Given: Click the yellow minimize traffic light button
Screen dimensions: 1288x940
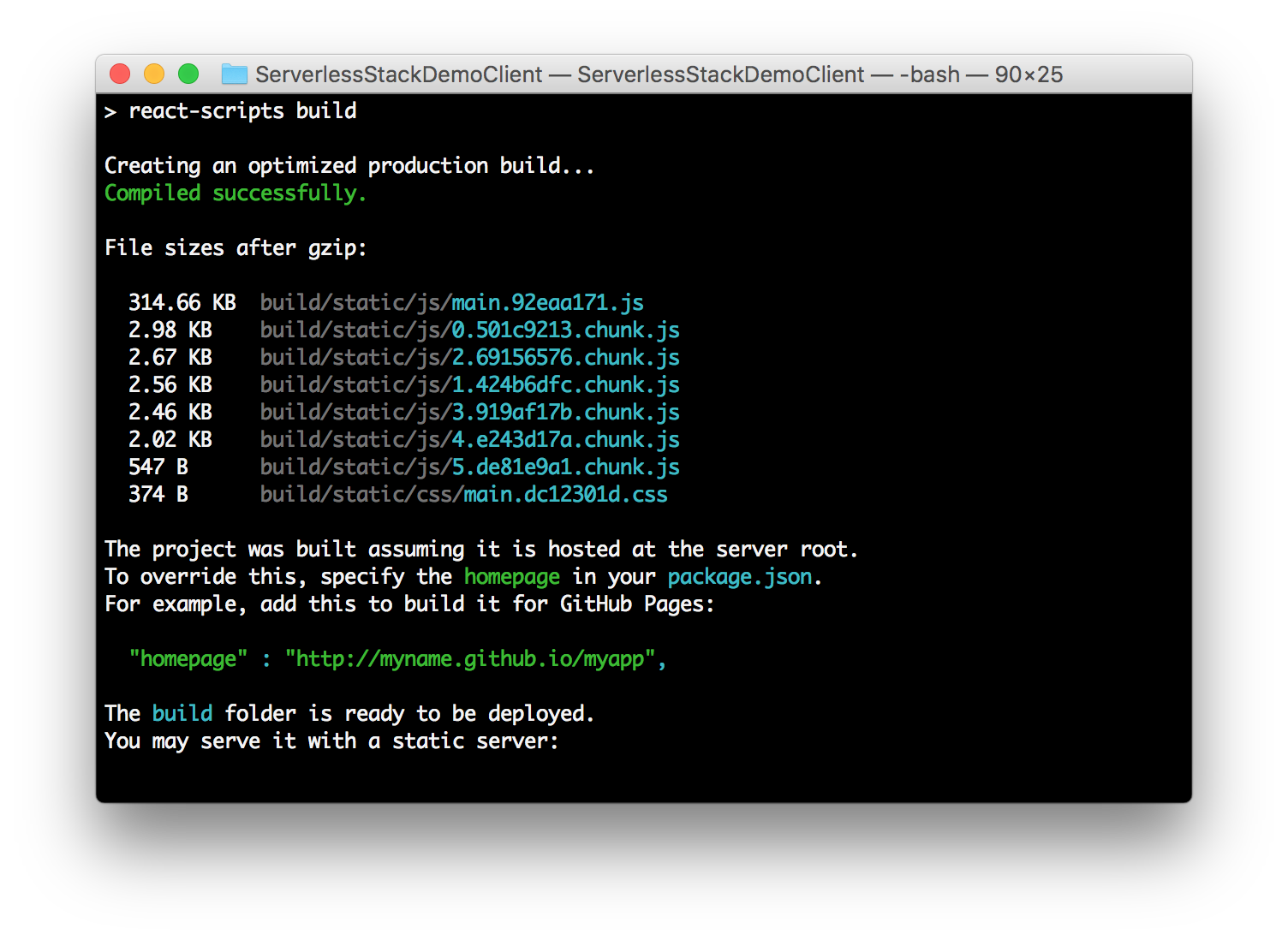Looking at the screenshot, I should tap(154, 74).
